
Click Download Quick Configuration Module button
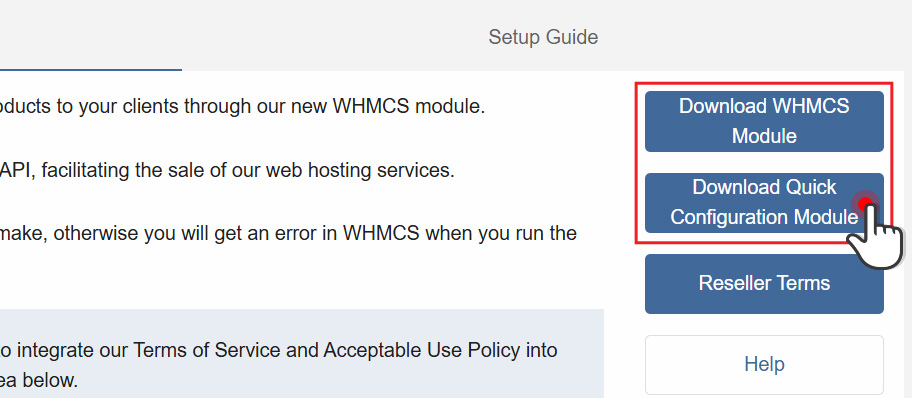coord(764,202)
